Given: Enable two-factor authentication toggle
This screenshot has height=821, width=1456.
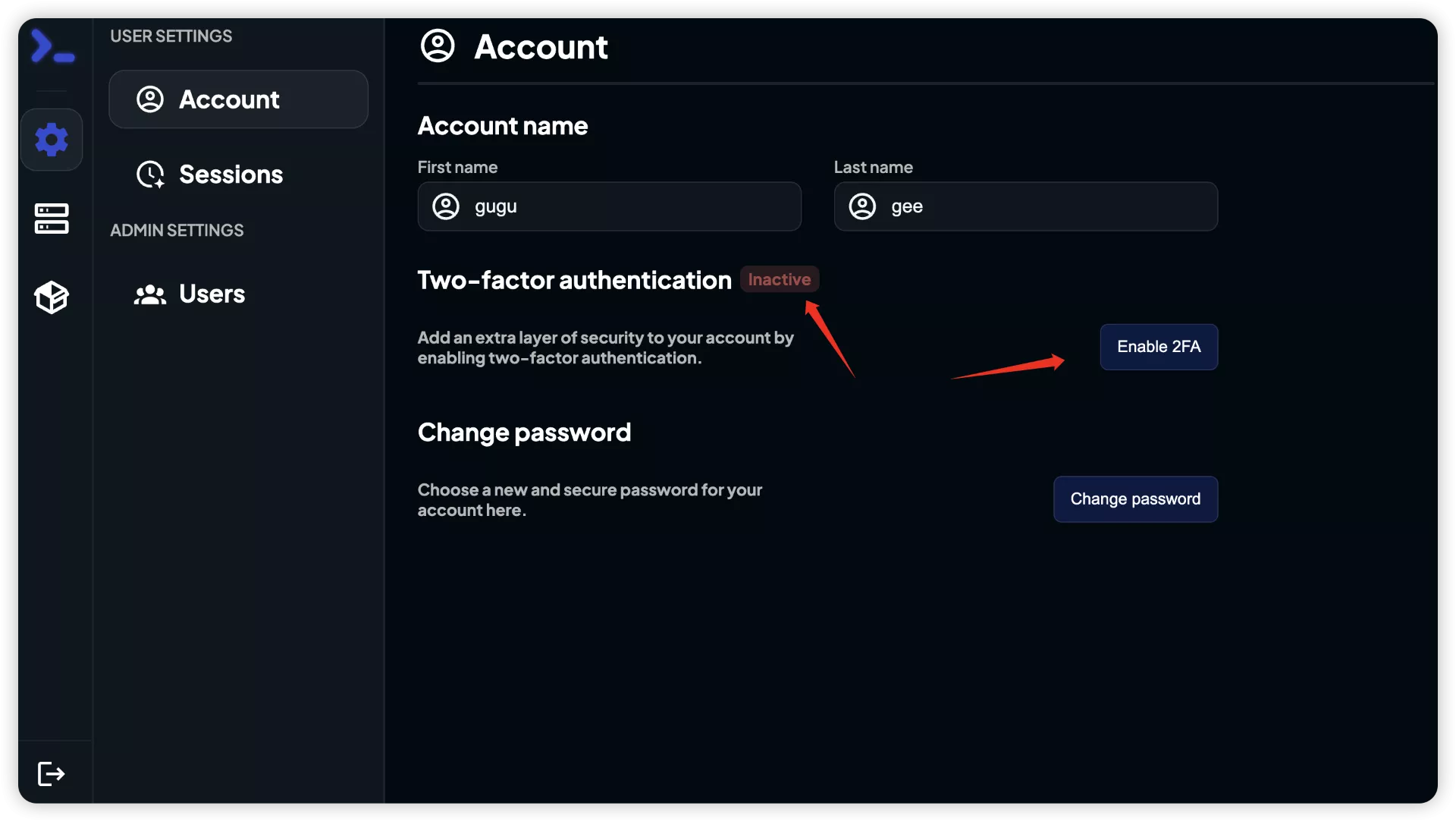Looking at the screenshot, I should point(1158,346).
